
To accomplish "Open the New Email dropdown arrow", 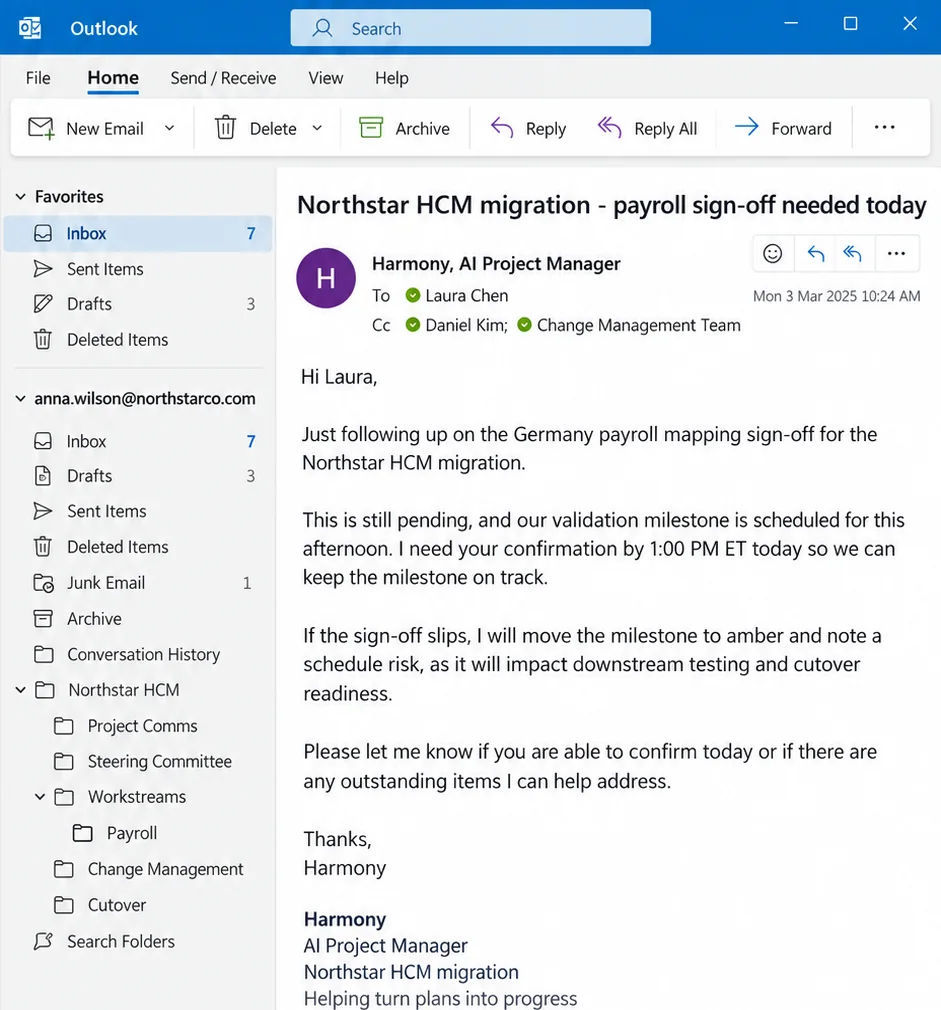I will click(169, 128).
